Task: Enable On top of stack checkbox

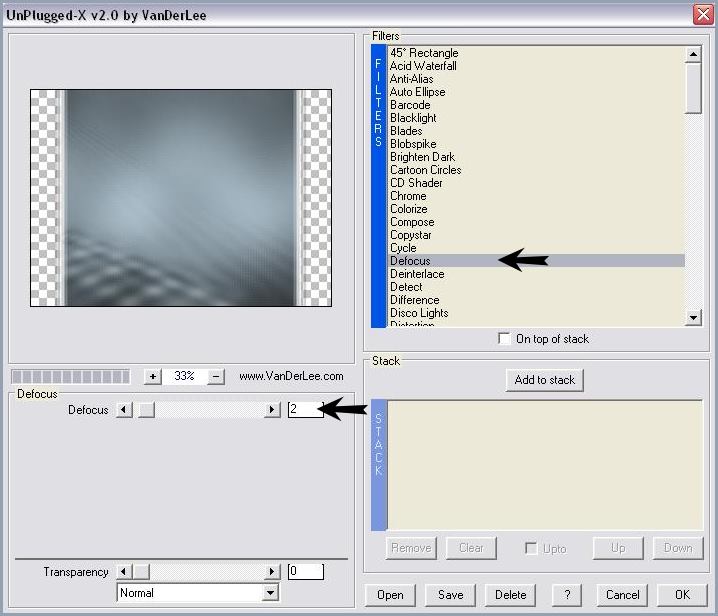Action: click(504, 339)
